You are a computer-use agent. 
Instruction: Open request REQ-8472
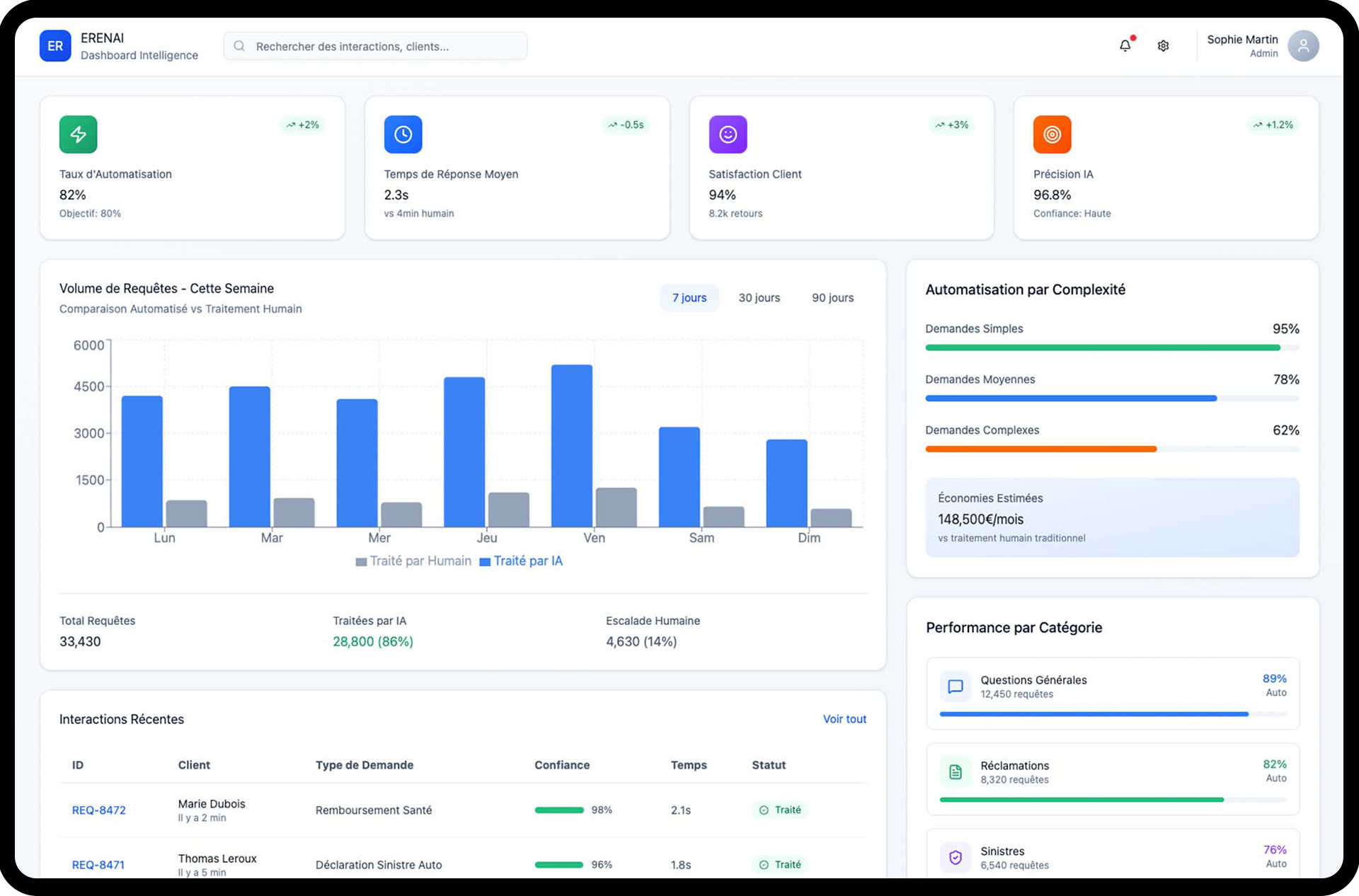pos(99,810)
